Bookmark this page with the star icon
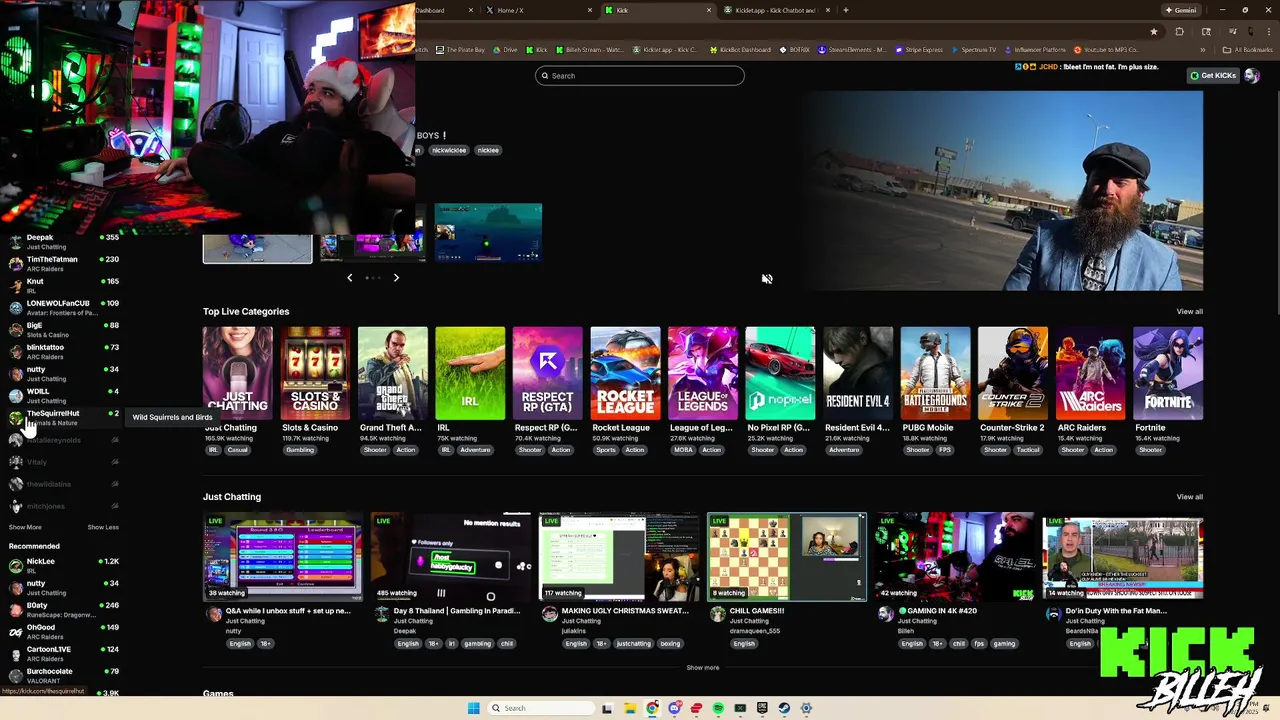The width and height of the screenshot is (1280, 720). (x=1154, y=31)
